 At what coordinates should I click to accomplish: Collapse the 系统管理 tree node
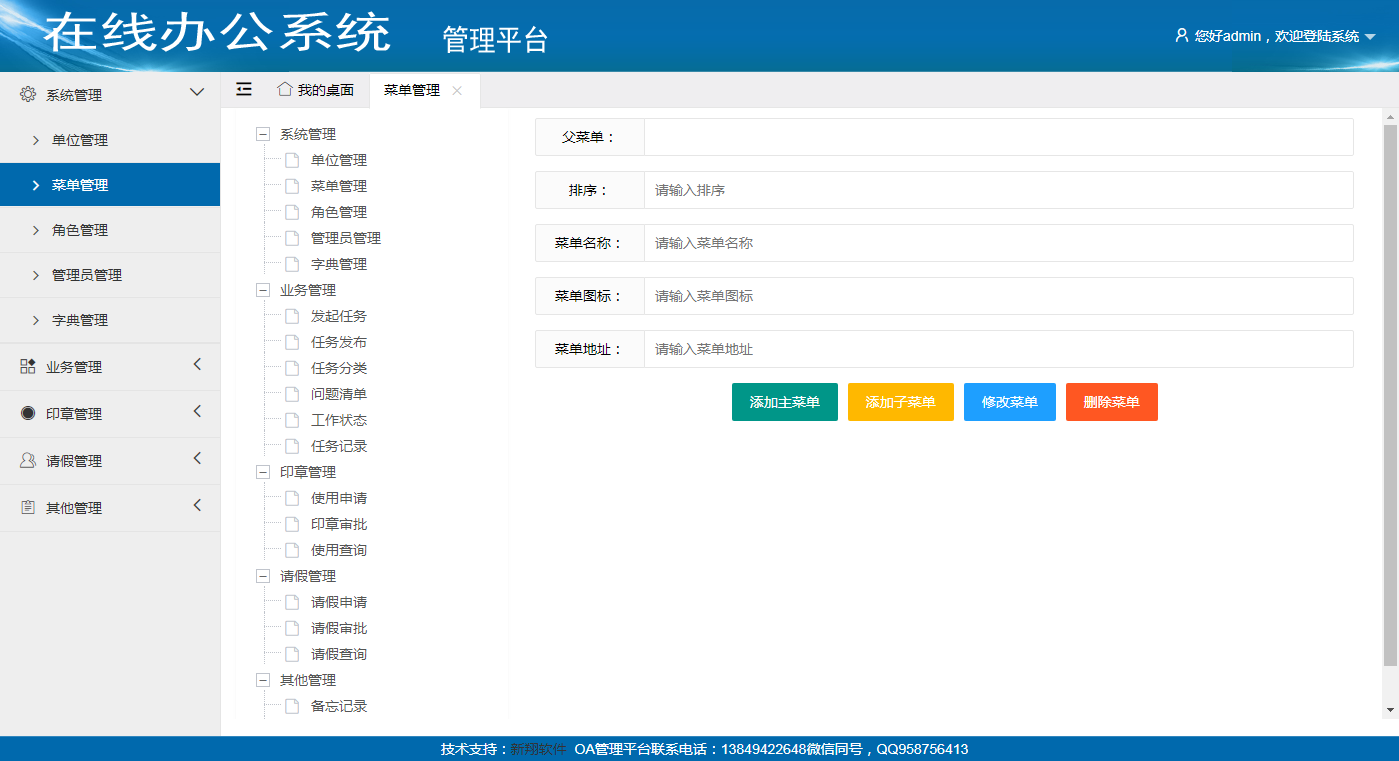coord(263,134)
